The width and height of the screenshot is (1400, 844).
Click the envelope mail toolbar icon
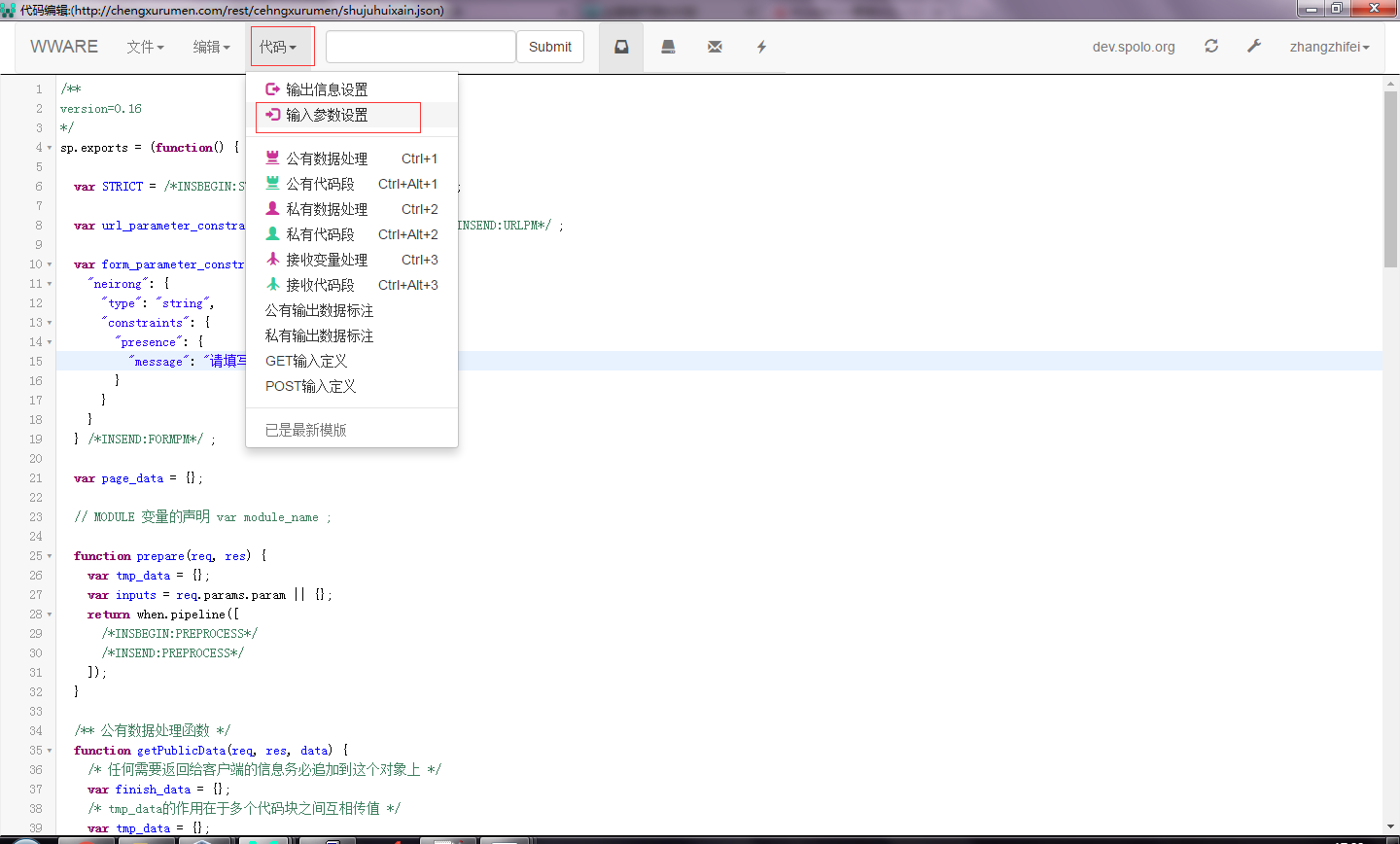point(715,47)
